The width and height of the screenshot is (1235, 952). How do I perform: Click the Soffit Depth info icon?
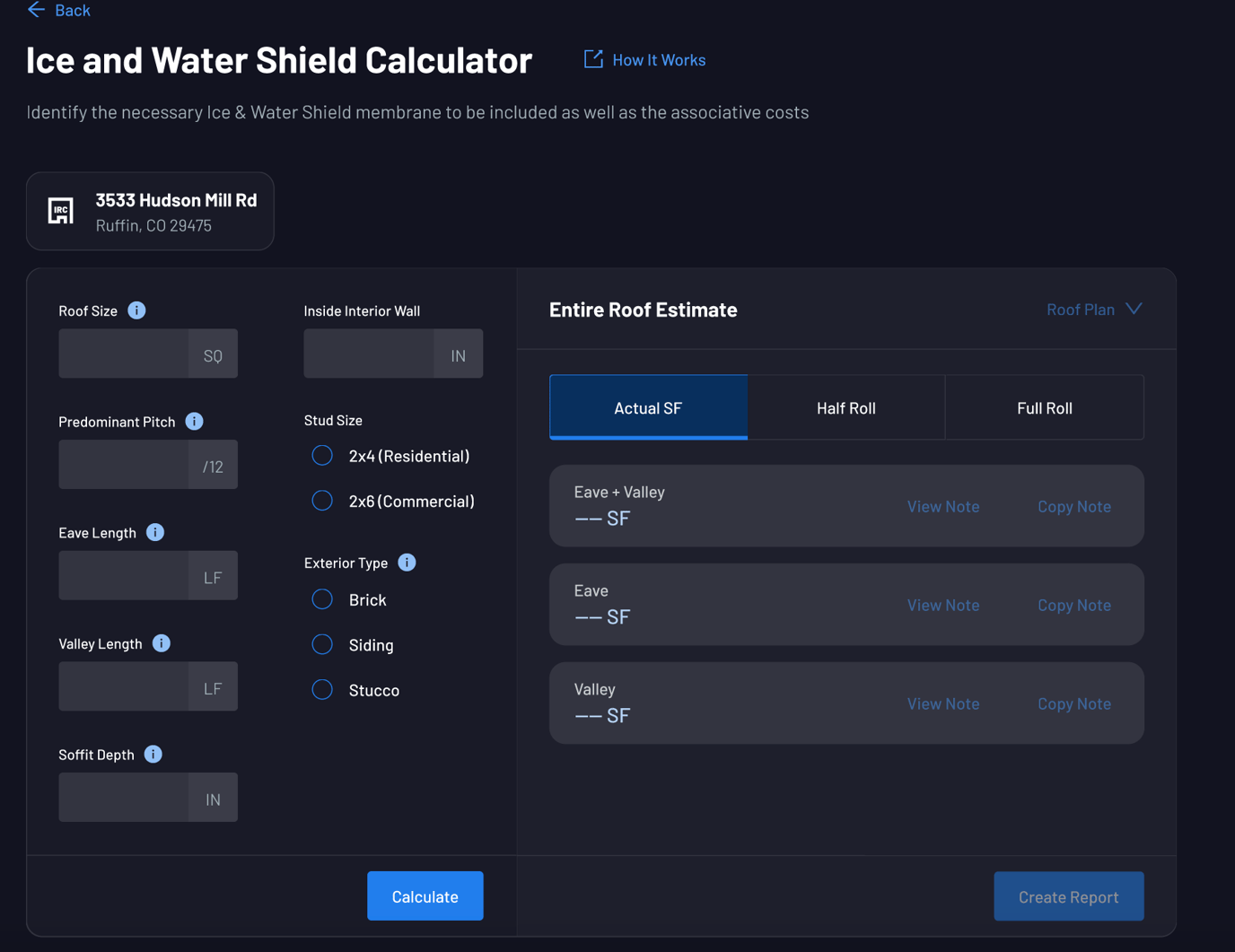[153, 755]
